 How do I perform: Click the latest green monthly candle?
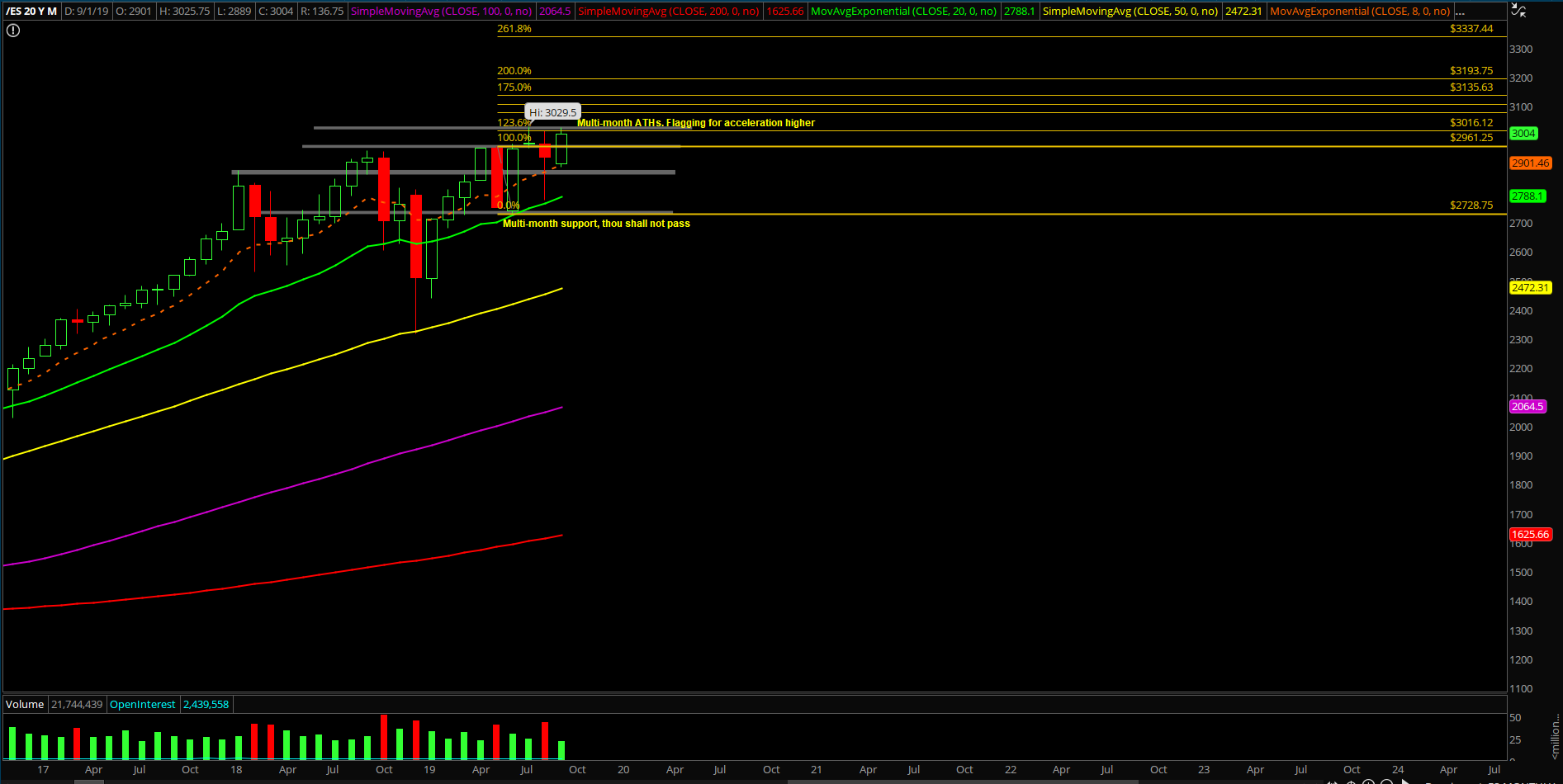[561, 149]
